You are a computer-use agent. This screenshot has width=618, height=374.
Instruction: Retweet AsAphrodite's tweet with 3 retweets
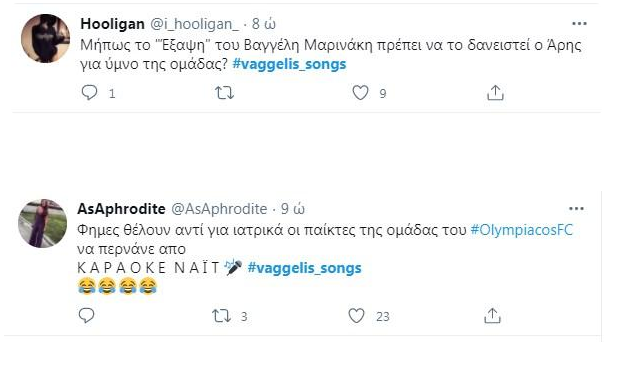click(222, 316)
